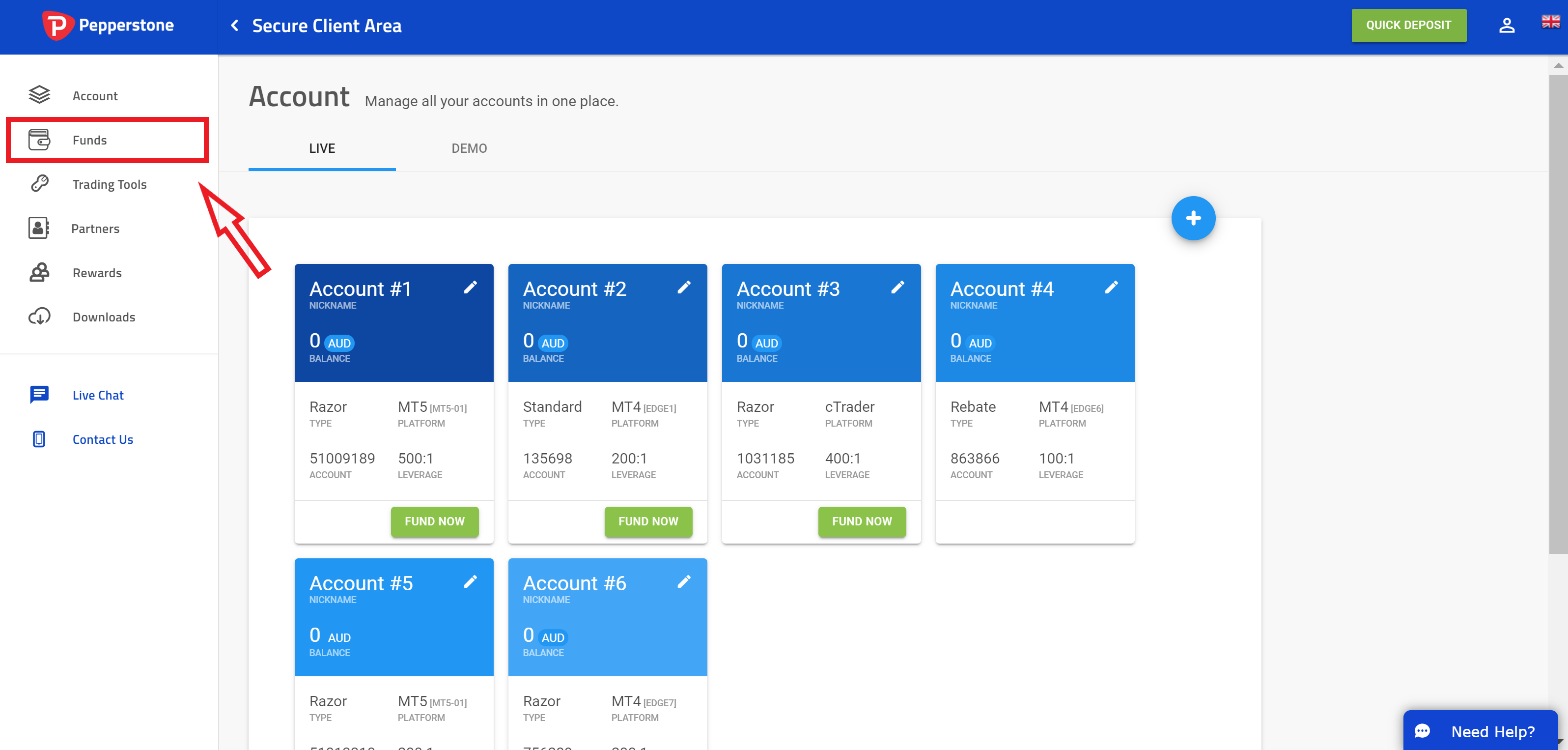Switch to the DEMO tab
This screenshot has height=750, width=1568.
pyautogui.click(x=469, y=148)
